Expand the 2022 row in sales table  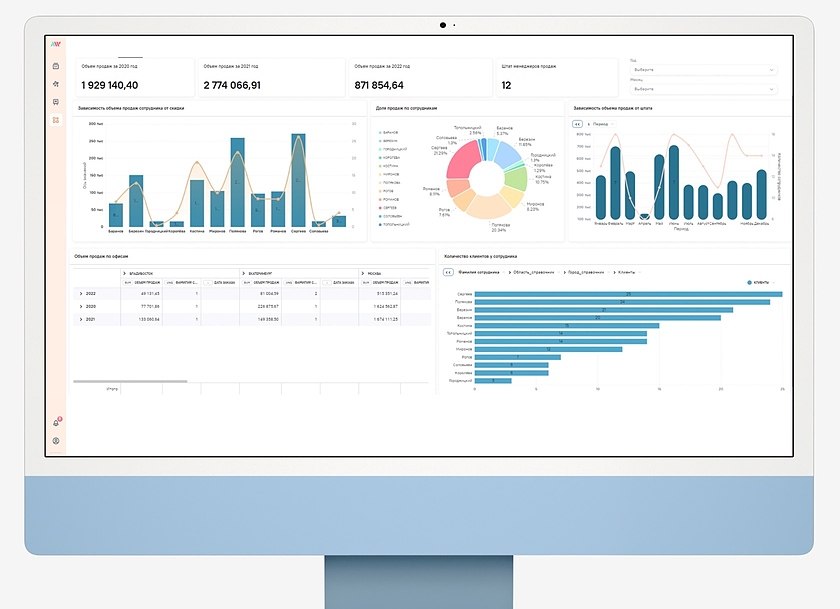coord(80,293)
